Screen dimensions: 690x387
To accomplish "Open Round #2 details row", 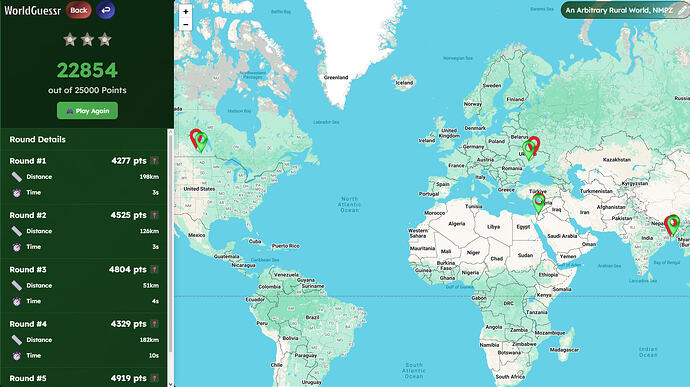I will (84, 231).
